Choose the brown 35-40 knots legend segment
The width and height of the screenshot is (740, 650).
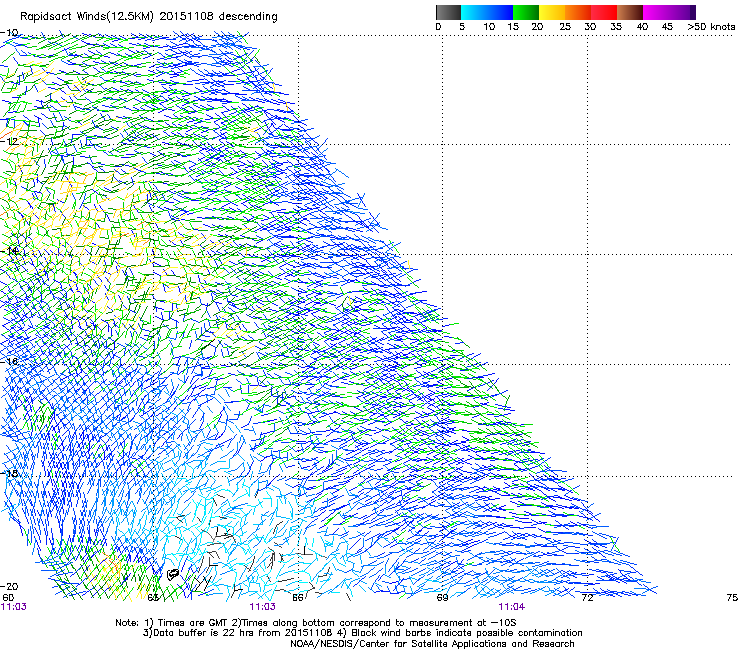630,12
